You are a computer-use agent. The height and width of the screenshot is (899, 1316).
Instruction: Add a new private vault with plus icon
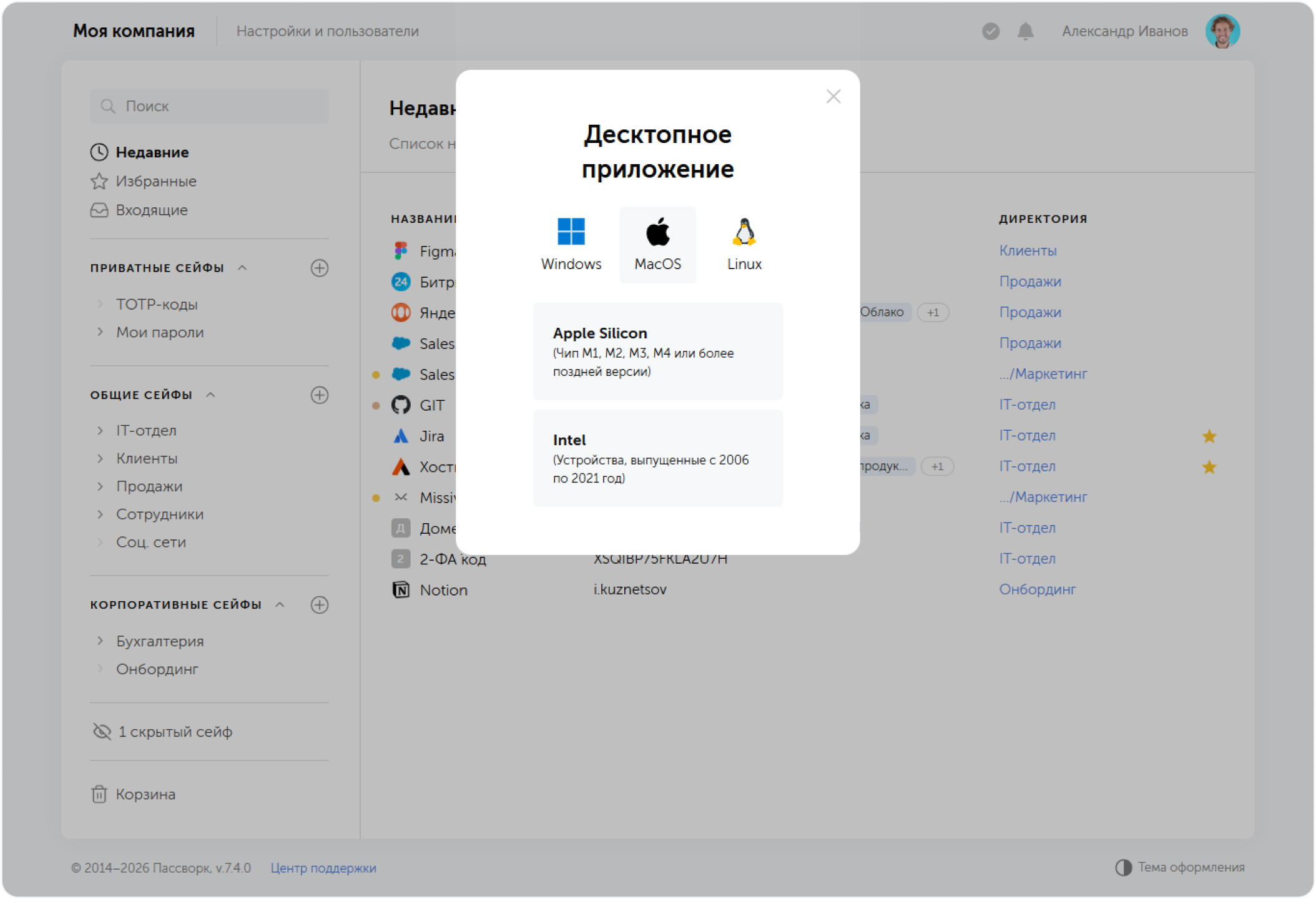point(319,268)
